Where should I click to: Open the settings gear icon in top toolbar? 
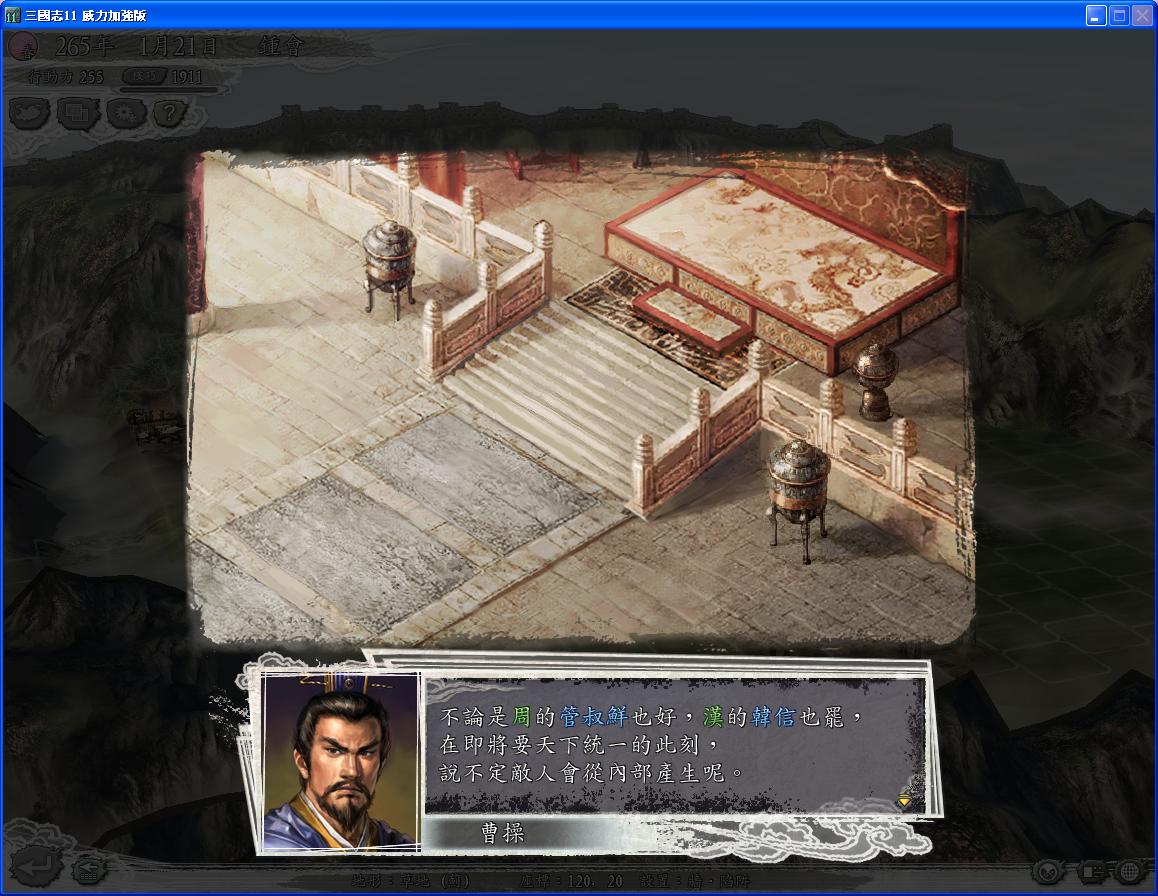click(x=125, y=113)
